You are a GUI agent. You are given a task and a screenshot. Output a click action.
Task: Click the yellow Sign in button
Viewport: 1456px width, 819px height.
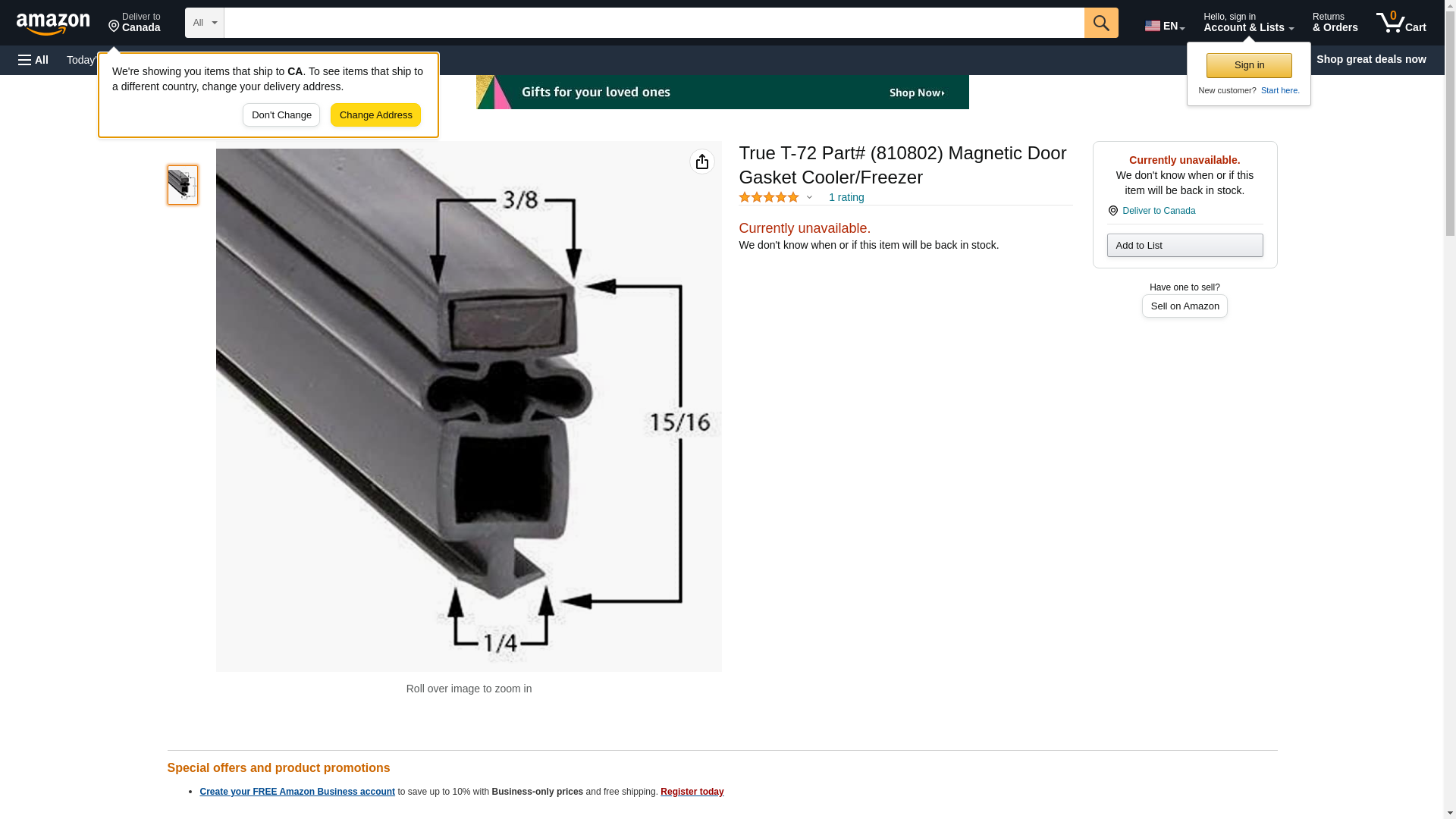coord(1249,65)
